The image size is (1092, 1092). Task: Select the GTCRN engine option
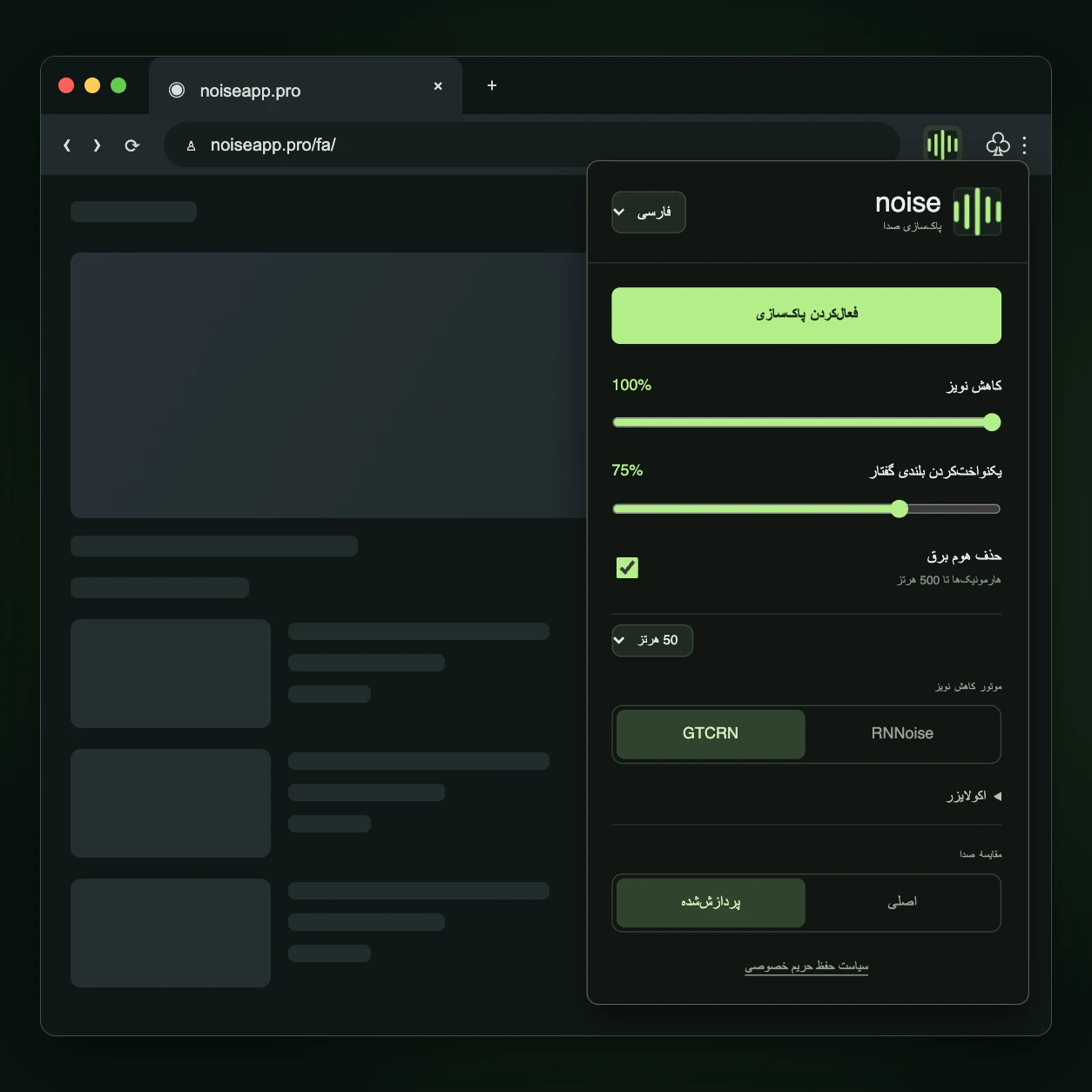tap(711, 734)
